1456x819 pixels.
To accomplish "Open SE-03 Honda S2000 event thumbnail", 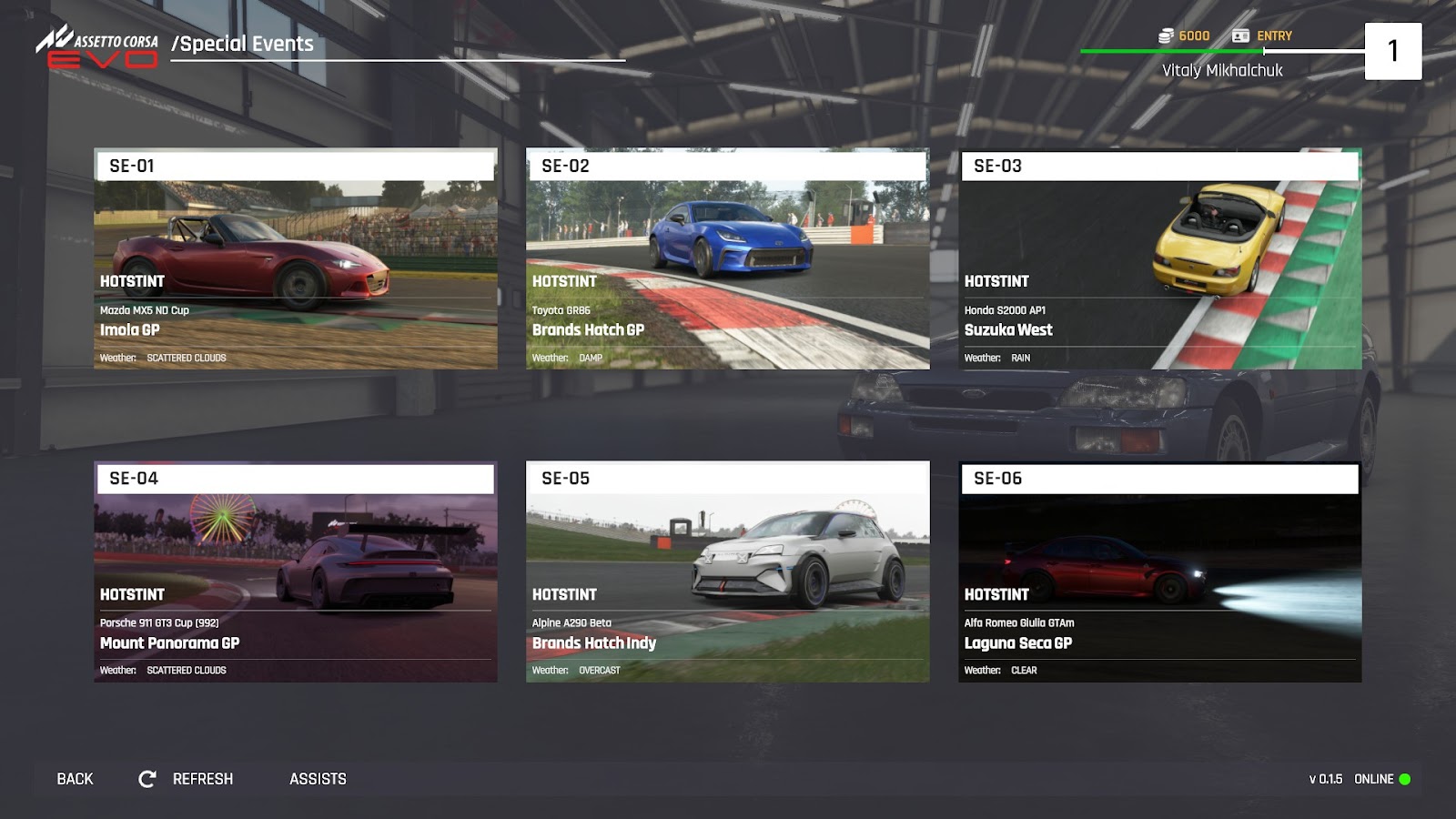I will point(1160,258).
